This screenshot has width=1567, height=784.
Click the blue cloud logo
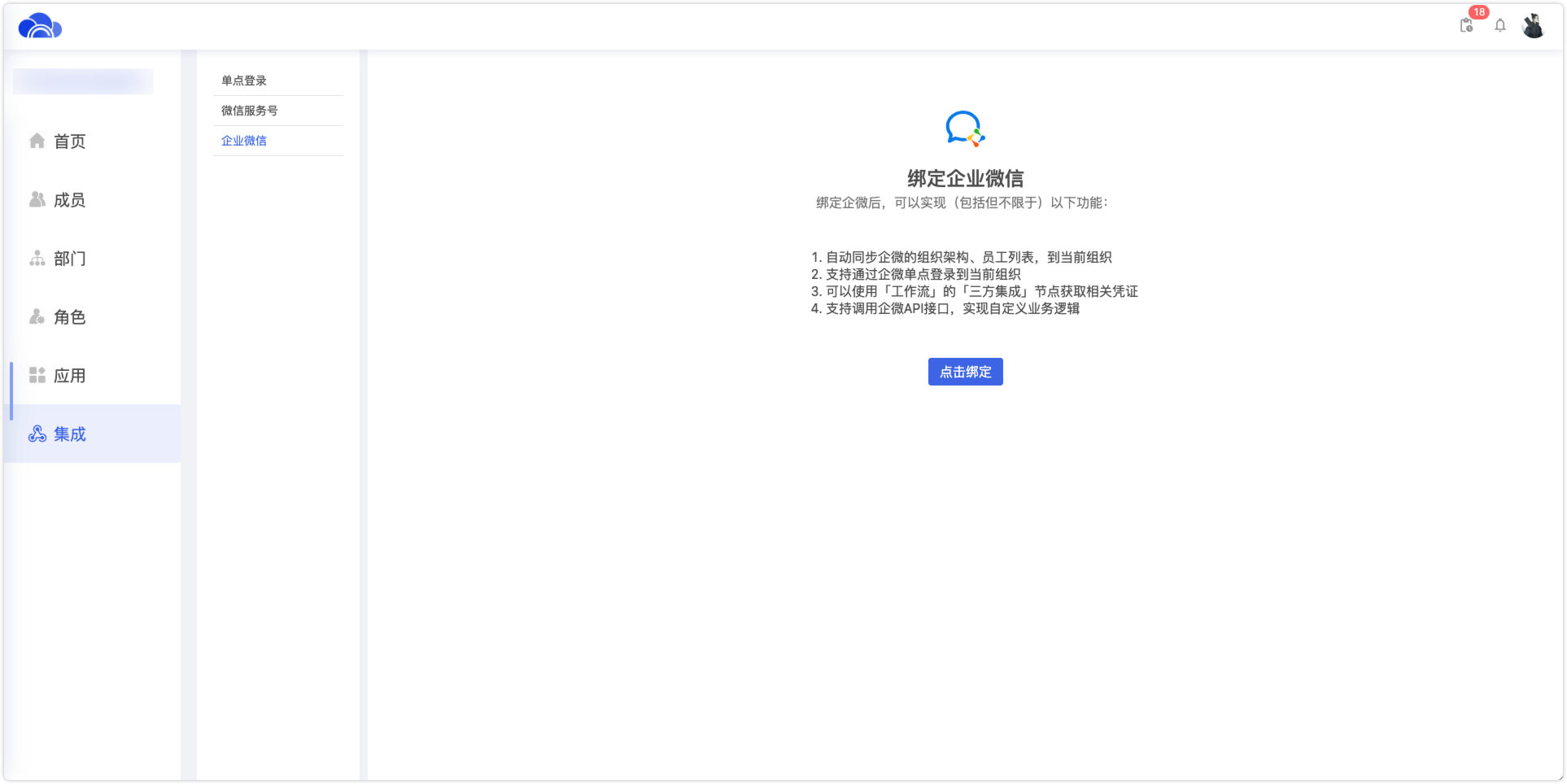[40, 26]
